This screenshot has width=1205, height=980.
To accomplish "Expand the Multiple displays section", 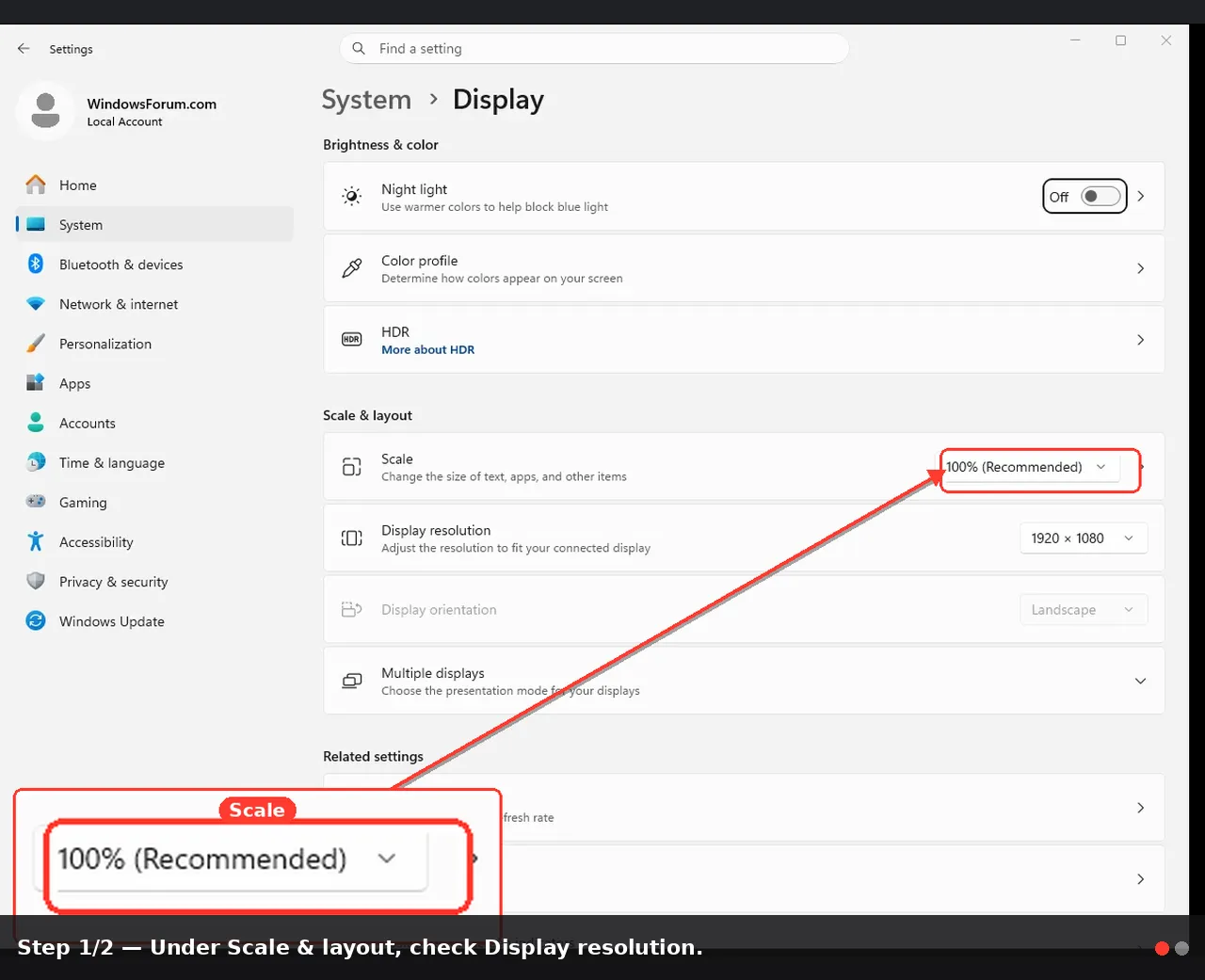I will pyautogui.click(x=744, y=681).
